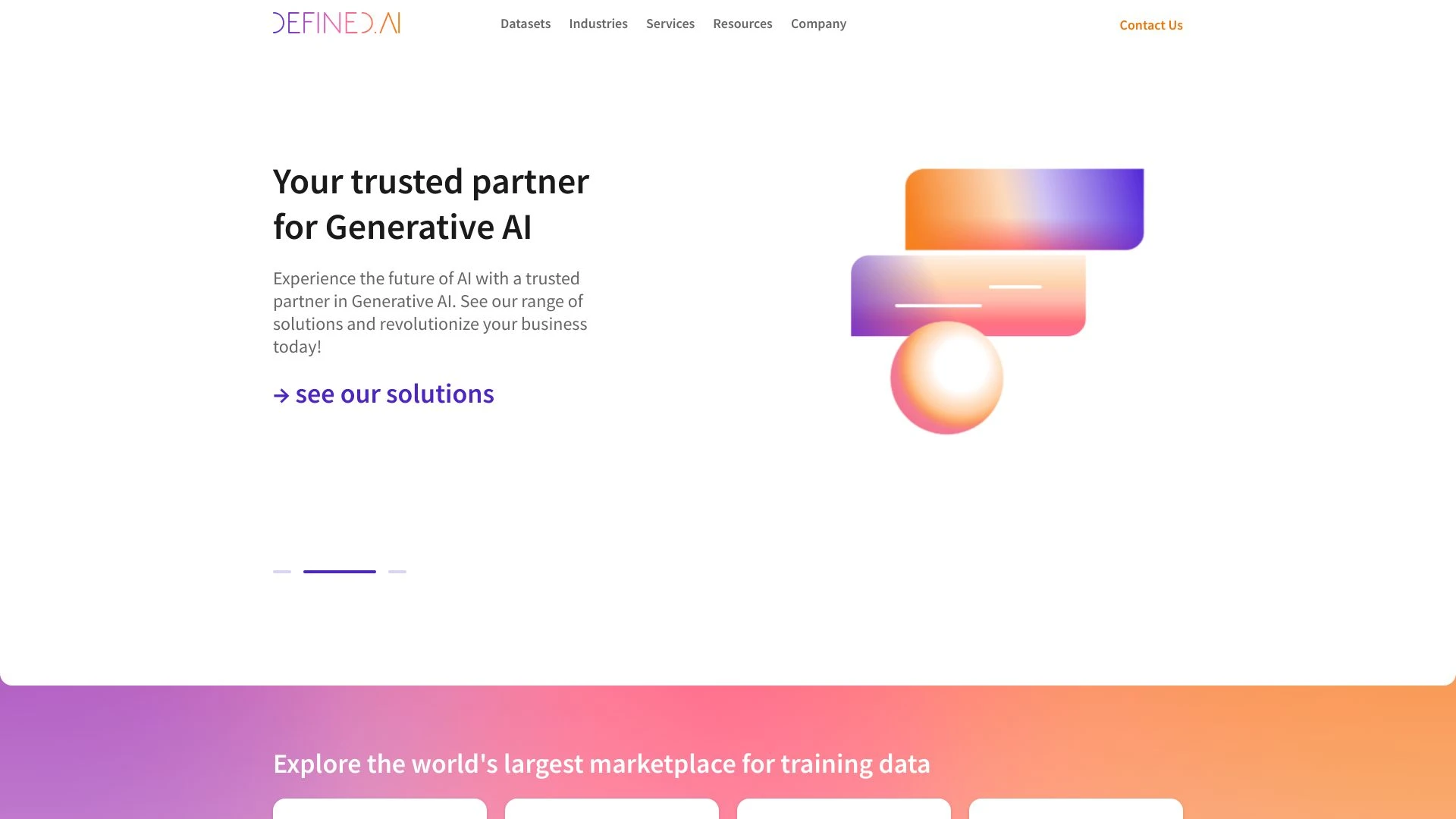Expand the Company dropdown menu
The width and height of the screenshot is (1456, 819).
pos(818,24)
